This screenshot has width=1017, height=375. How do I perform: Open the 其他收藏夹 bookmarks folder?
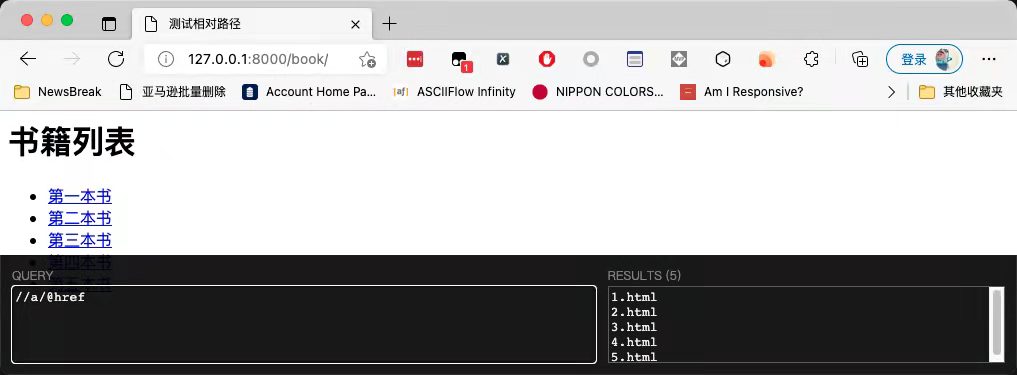click(x=961, y=92)
